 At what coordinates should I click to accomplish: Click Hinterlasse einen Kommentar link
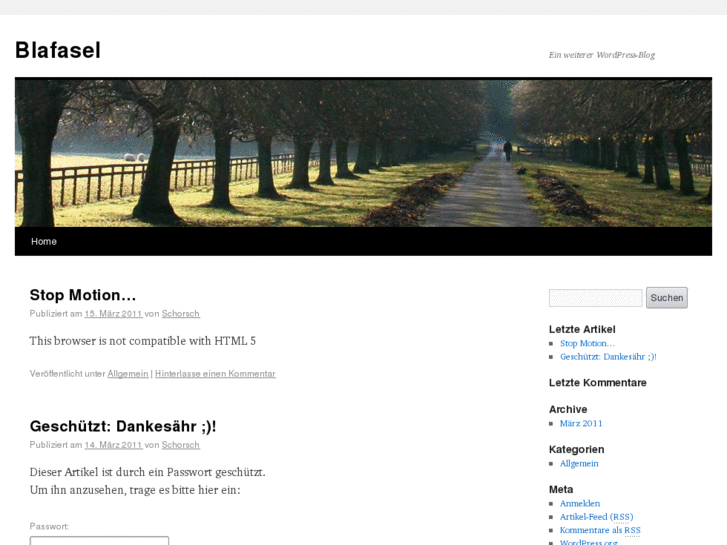pos(215,373)
